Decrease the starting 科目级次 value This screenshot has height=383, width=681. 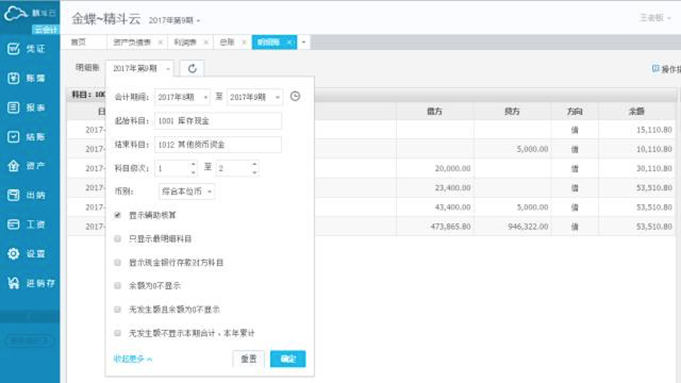tap(193, 172)
